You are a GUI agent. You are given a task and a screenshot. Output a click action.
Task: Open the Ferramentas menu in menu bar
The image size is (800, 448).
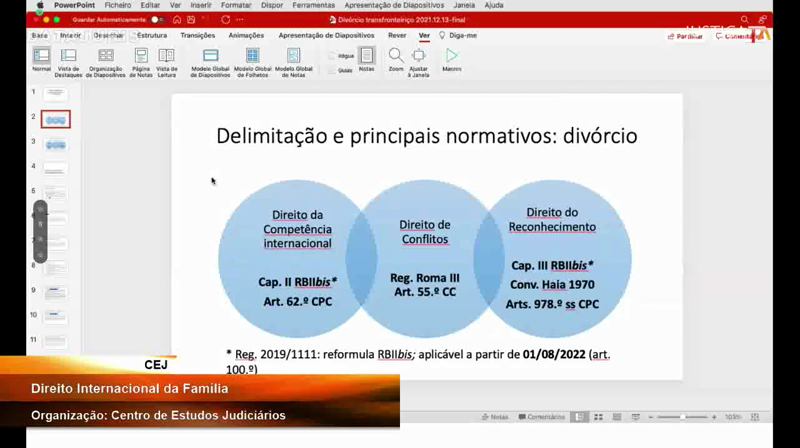pyautogui.click(x=313, y=5)
